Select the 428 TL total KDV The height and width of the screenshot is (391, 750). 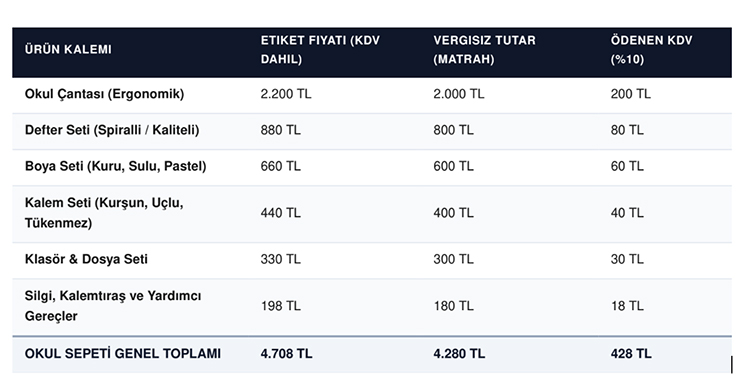click(630, 354)
